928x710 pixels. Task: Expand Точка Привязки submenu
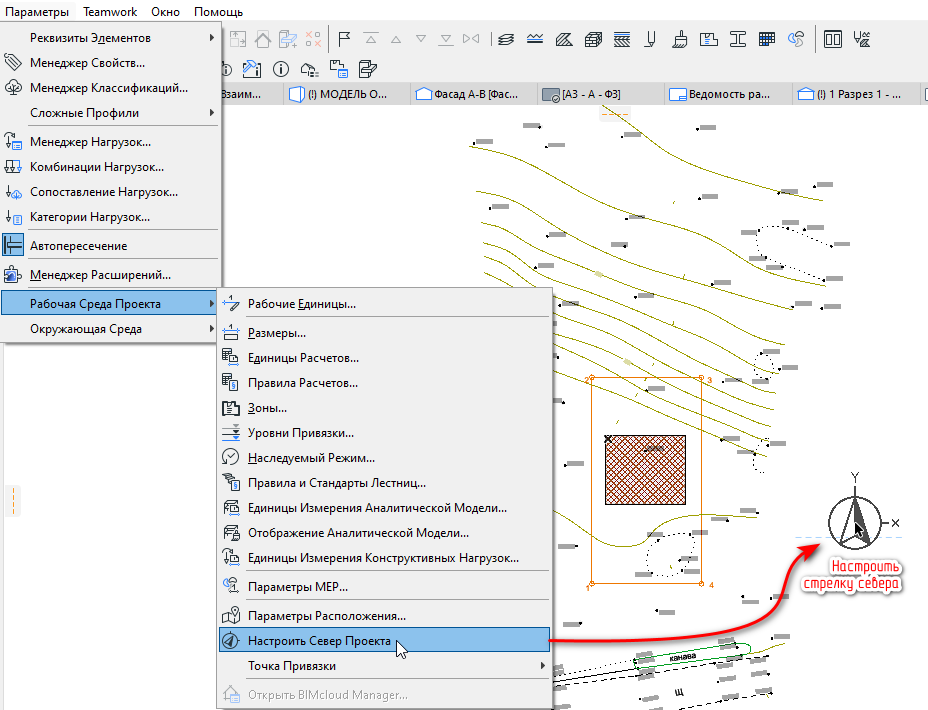click(385, 666)
